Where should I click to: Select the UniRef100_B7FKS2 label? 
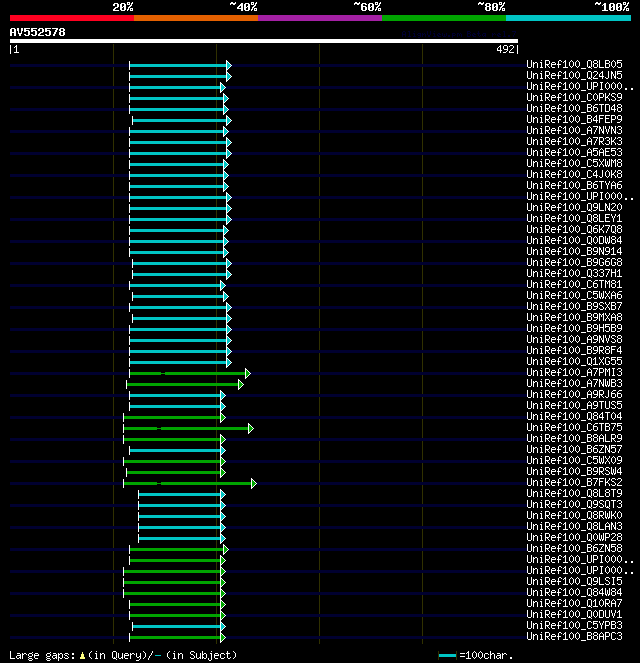[x=574, y=482]
